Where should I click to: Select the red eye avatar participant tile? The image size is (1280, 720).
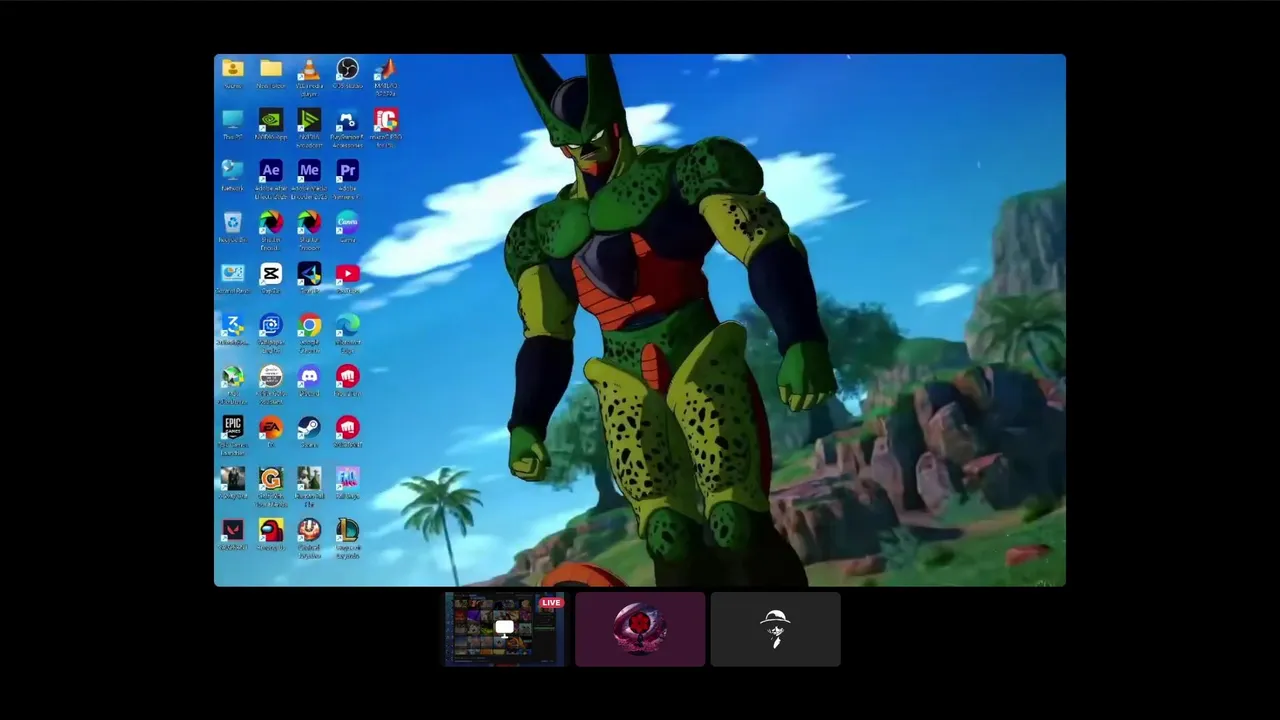point(640,629)
